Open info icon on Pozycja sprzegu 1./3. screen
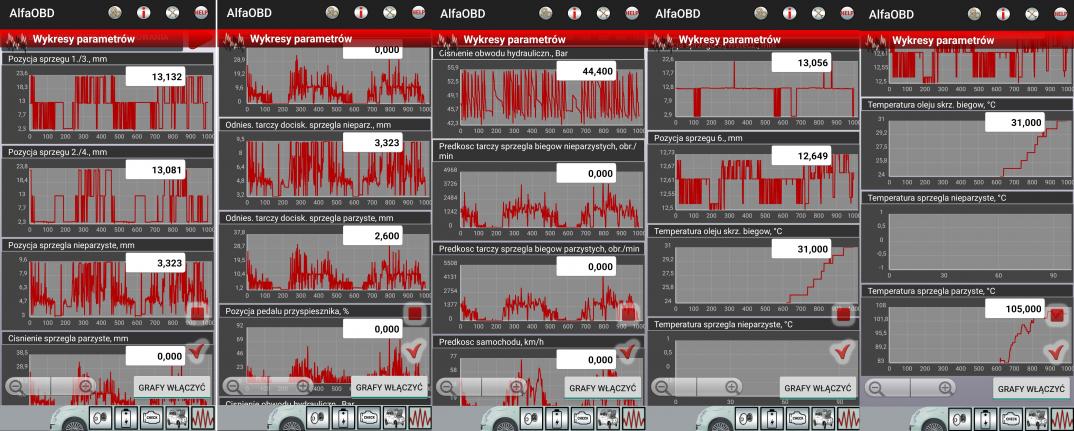The image size is (1074, 431). coord(143,12)
